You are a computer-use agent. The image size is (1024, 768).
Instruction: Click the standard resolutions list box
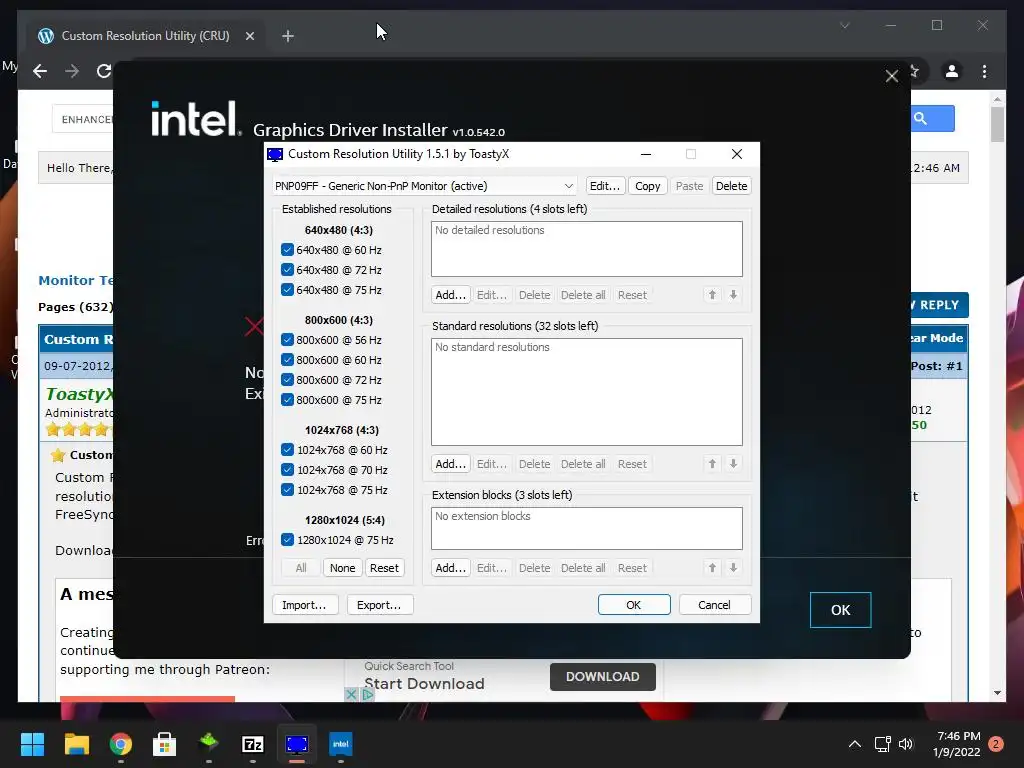click(x=586, y=392)
